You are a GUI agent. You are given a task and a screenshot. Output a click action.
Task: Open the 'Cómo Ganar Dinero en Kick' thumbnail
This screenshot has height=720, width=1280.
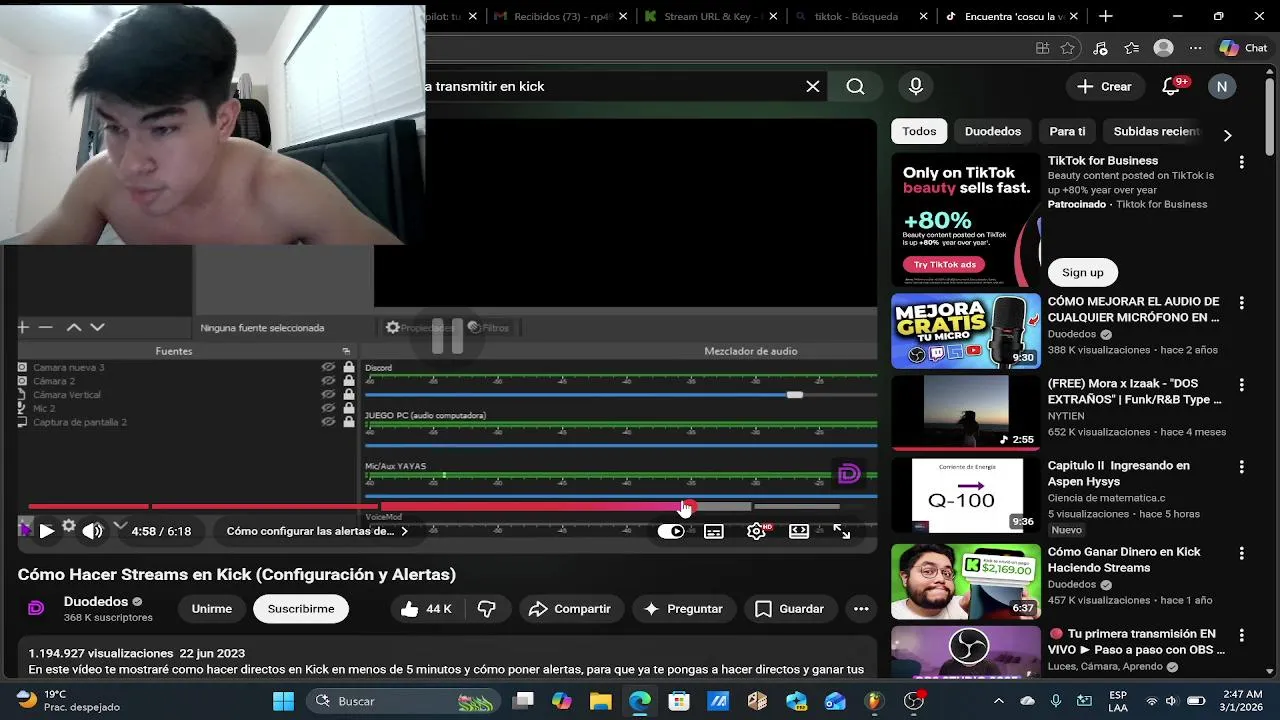[966, 582]
